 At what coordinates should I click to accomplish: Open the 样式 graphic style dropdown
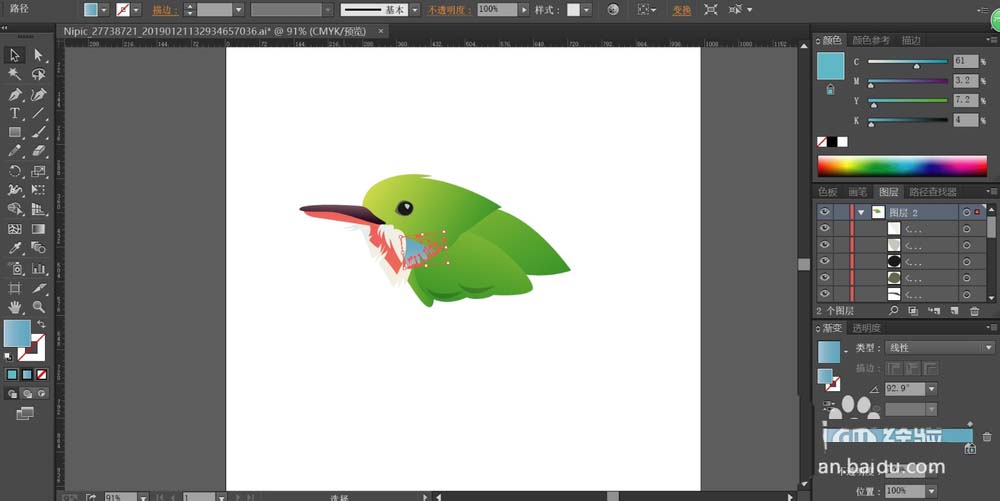click(x=586, y=10)
